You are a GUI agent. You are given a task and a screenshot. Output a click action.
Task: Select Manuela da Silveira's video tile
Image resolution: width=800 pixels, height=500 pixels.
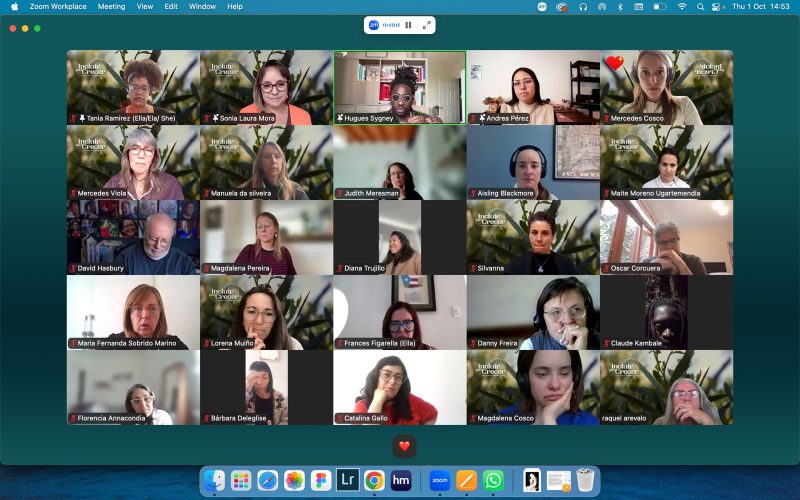(x=266, y=162)
